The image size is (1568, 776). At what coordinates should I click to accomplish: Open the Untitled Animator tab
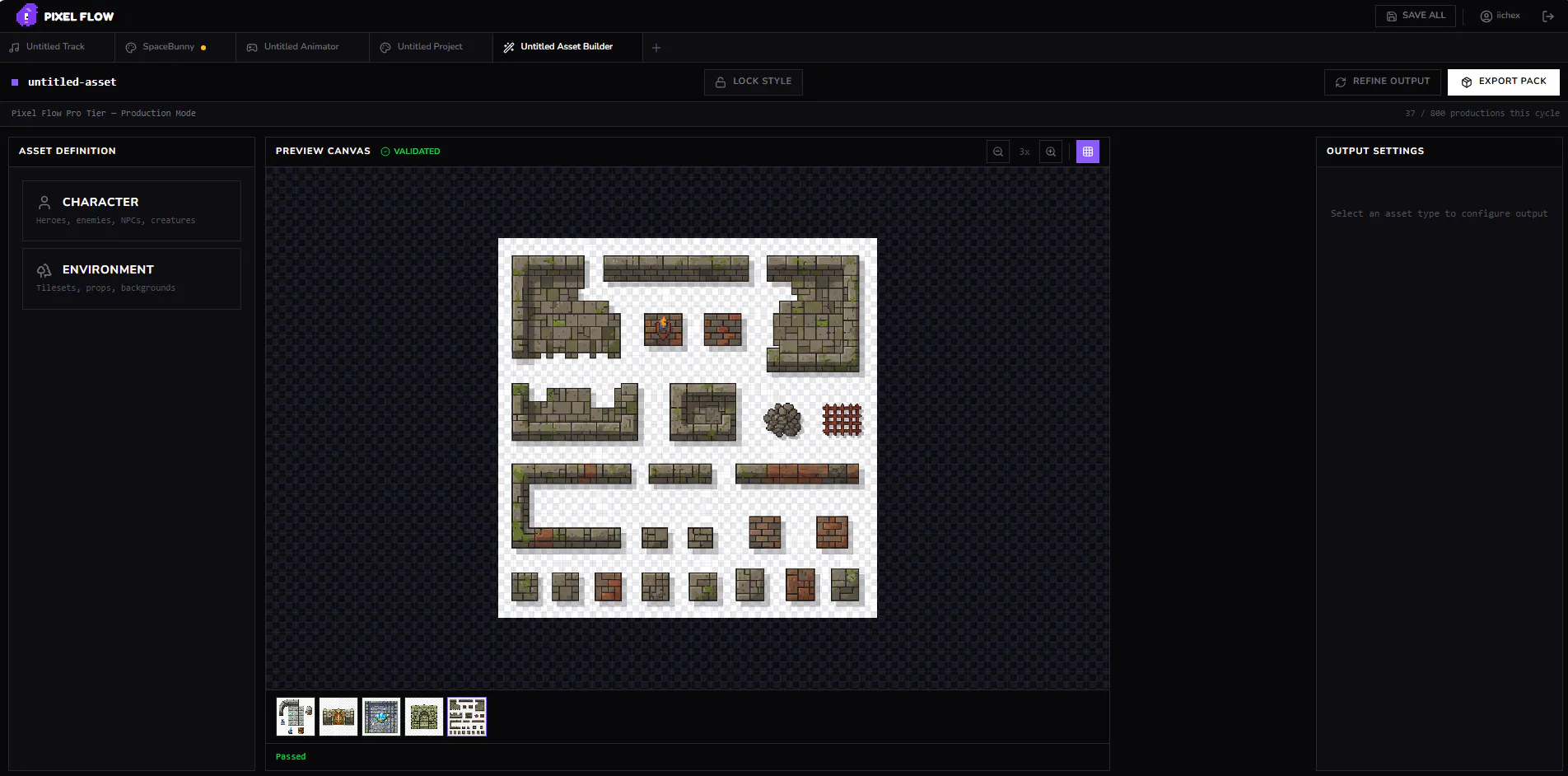(x=301, y=47)
